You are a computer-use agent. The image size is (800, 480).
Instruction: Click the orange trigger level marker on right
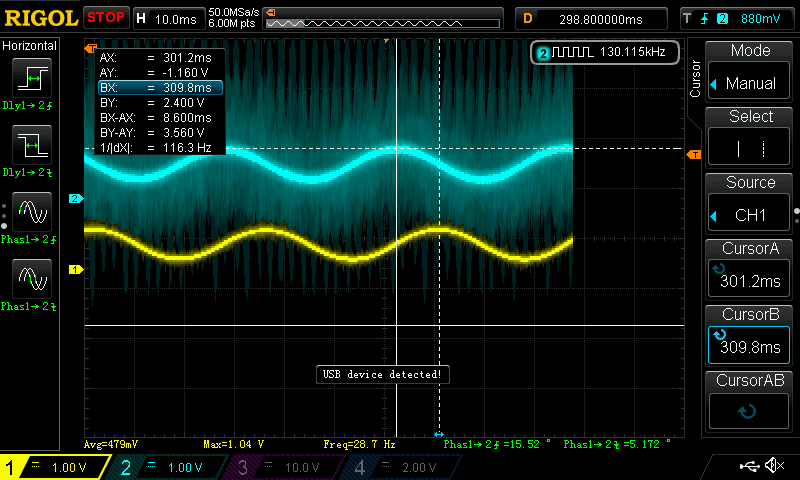[693, 155]
